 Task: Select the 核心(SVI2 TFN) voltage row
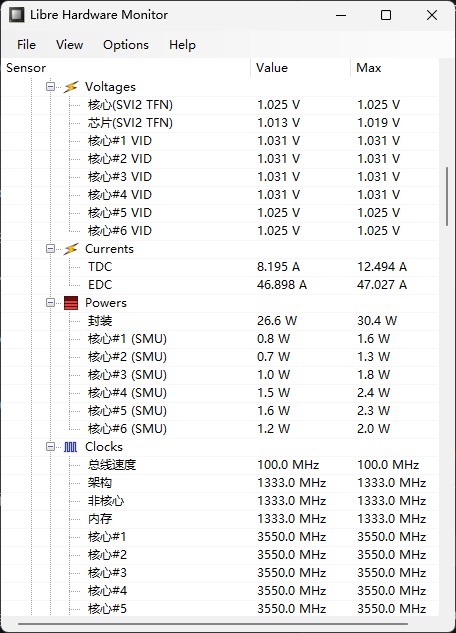pos(220,105)
